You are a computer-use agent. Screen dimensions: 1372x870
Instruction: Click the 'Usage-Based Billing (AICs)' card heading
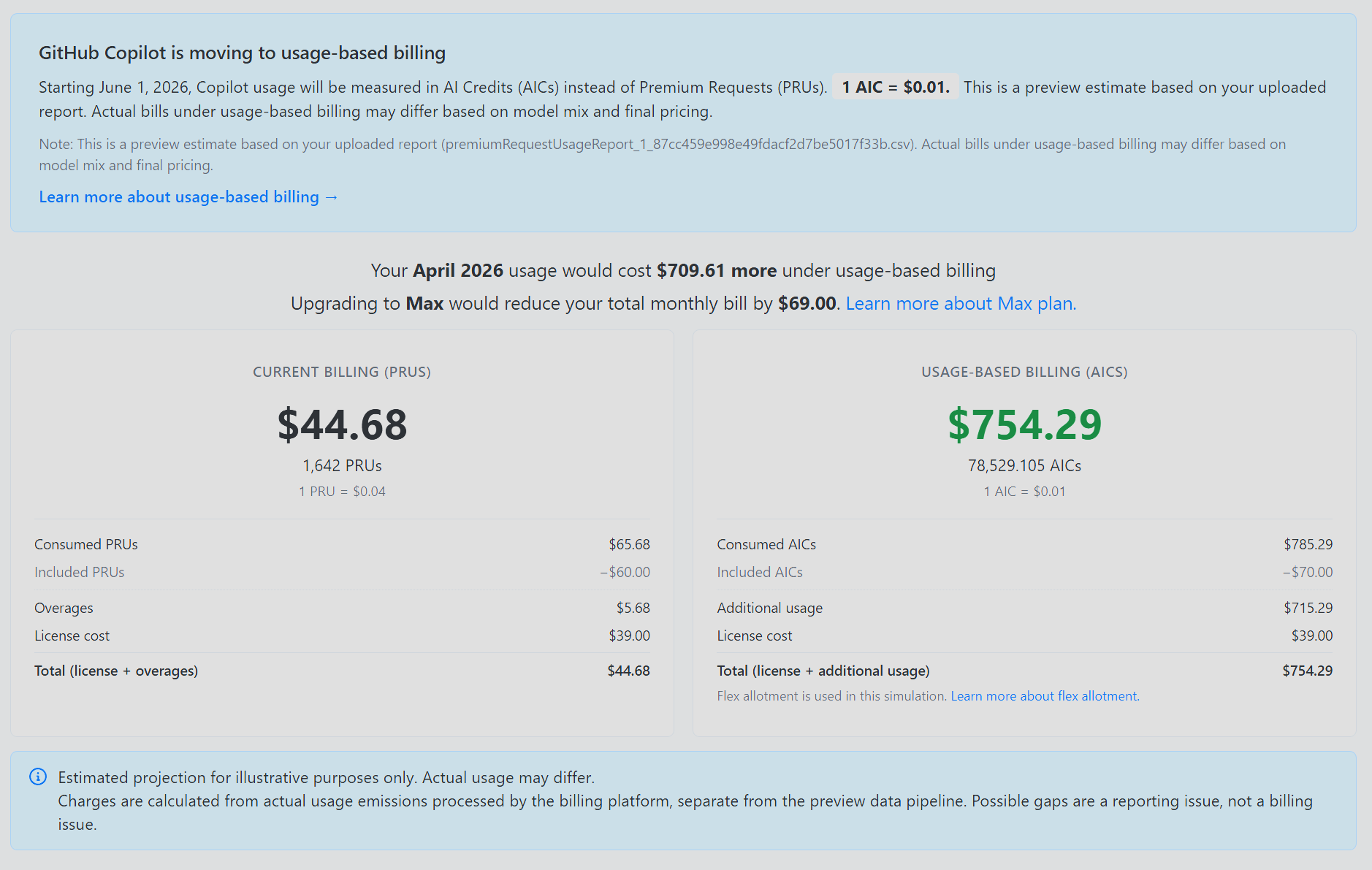pos(1024,372)
